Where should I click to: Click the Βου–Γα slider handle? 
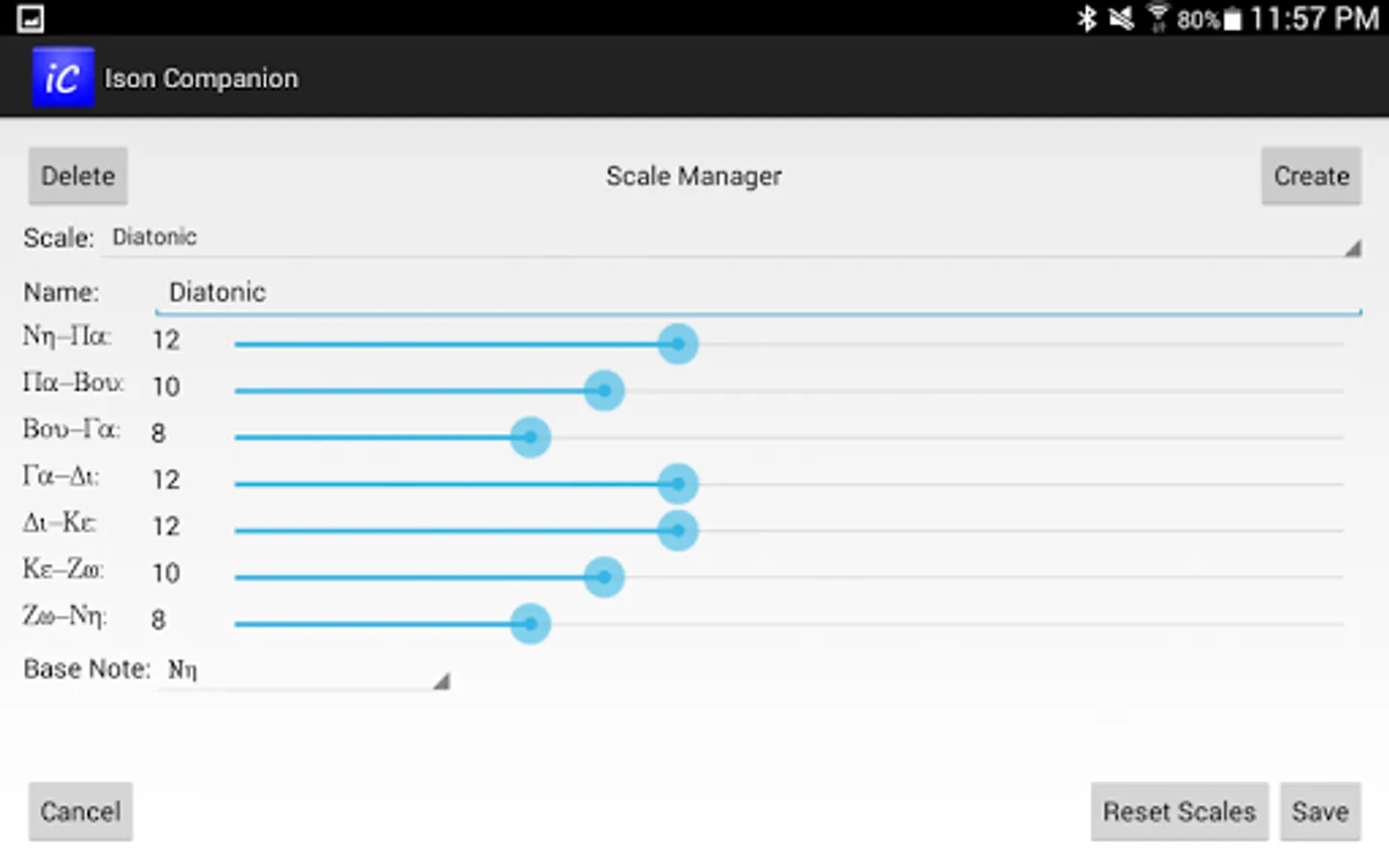click(531, 437)
